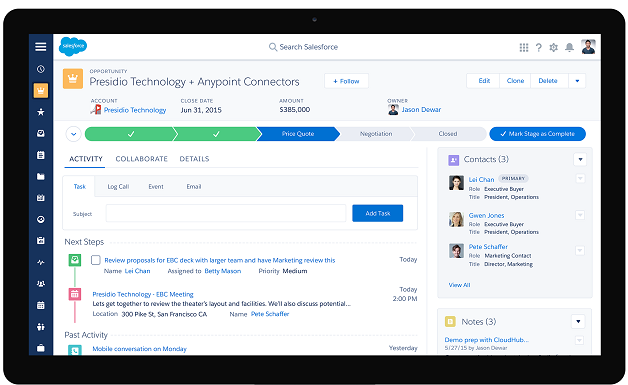Open the app launcher grid icon
The image size is (628, 385).
click(523, 48)
